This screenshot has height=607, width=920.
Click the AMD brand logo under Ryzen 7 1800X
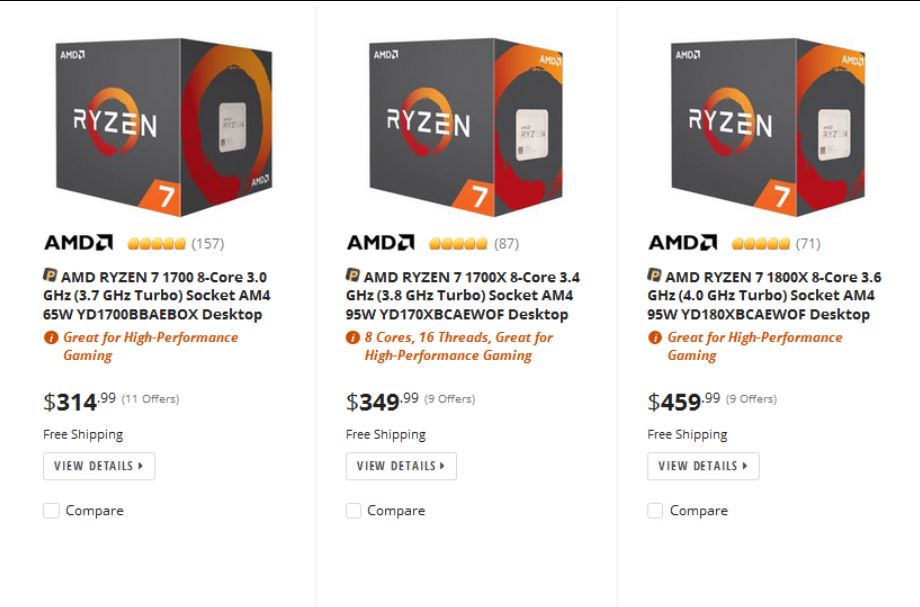pos(682,243)
